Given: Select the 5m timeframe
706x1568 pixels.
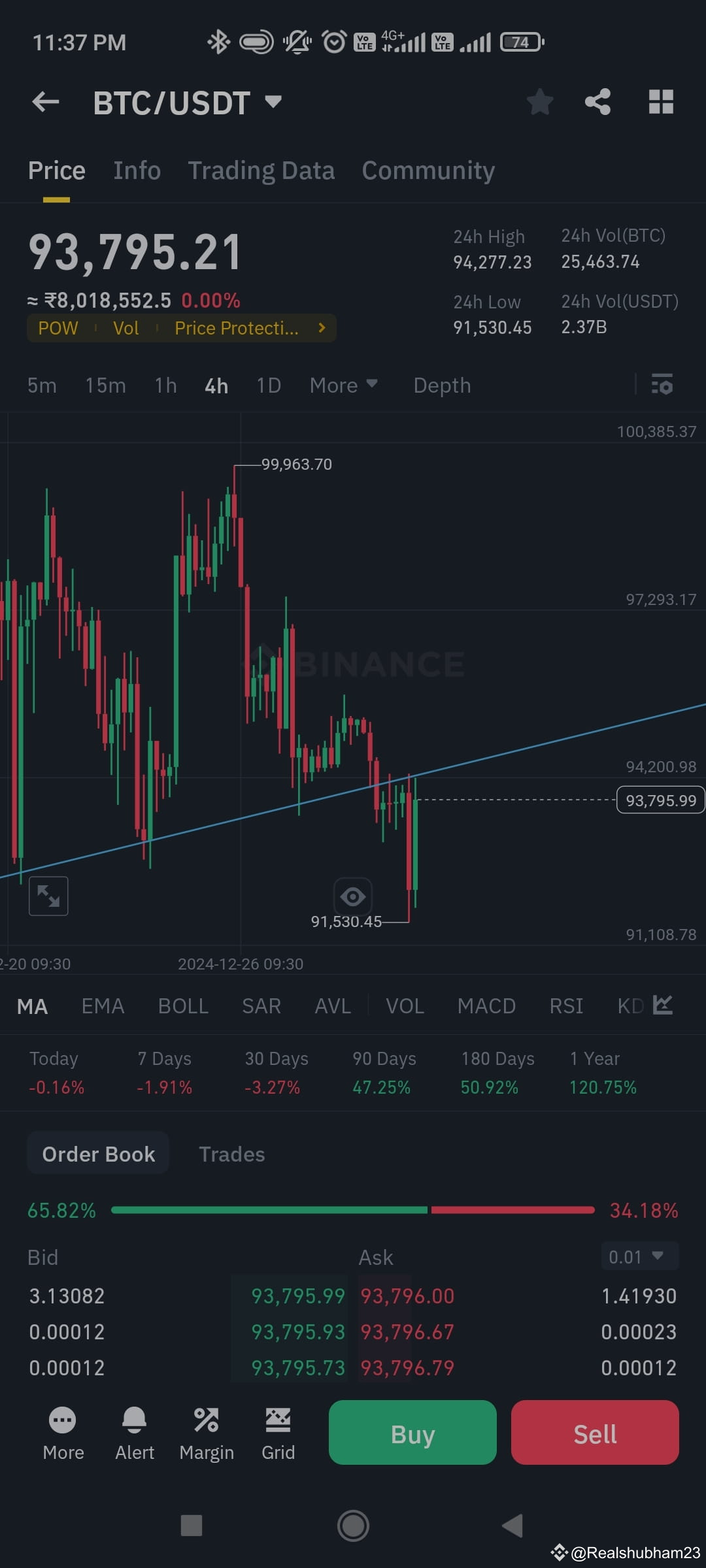Looking at the screenshot, I should point(42,385).
